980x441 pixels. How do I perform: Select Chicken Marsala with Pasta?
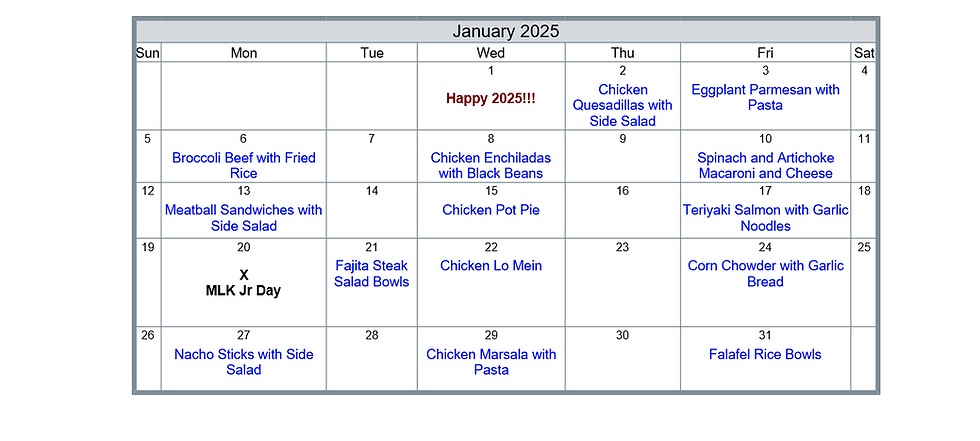pos(491,362)
